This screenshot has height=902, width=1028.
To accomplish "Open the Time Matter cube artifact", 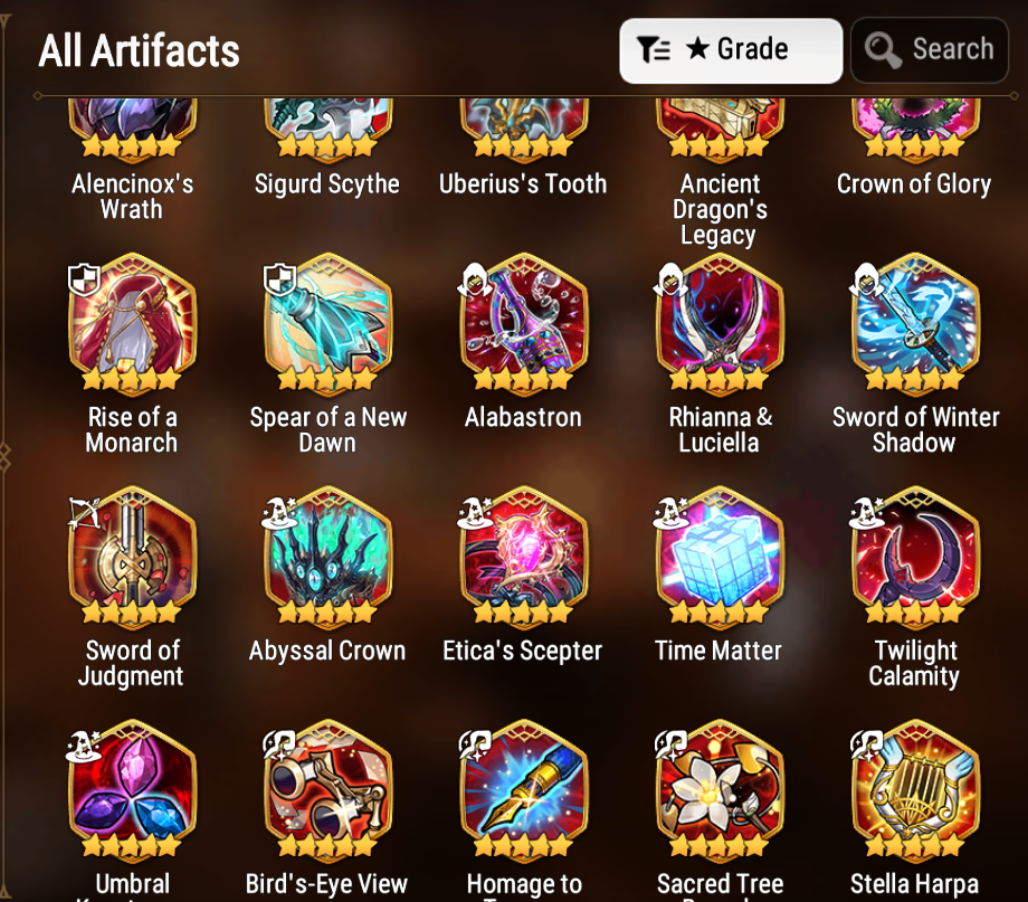I will click(719, 558).
